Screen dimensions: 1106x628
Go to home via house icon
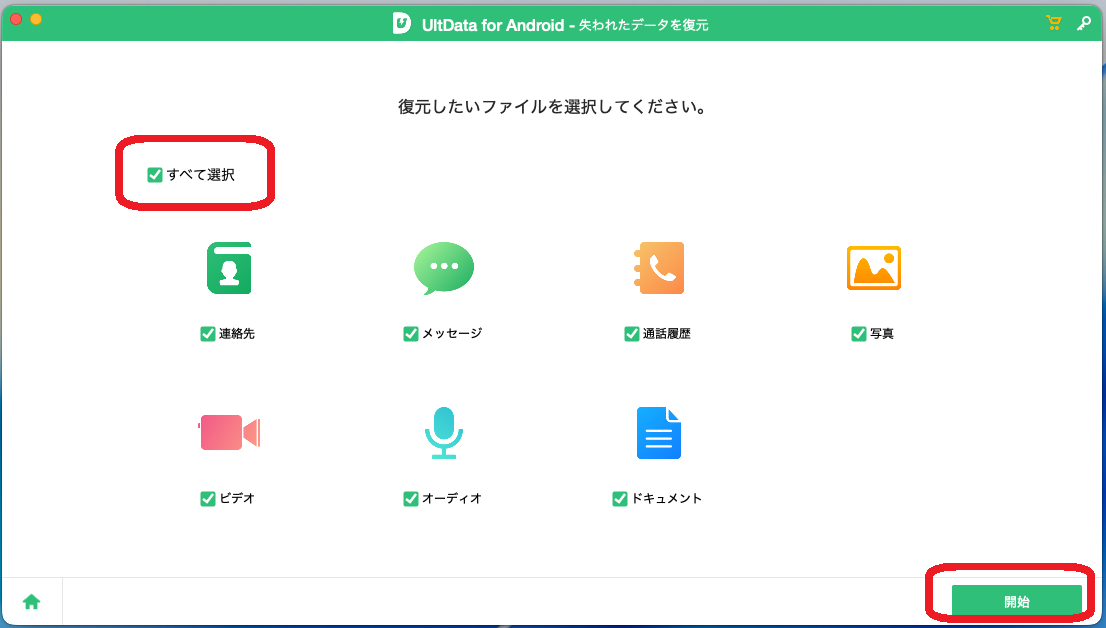[x=32, y=602]
